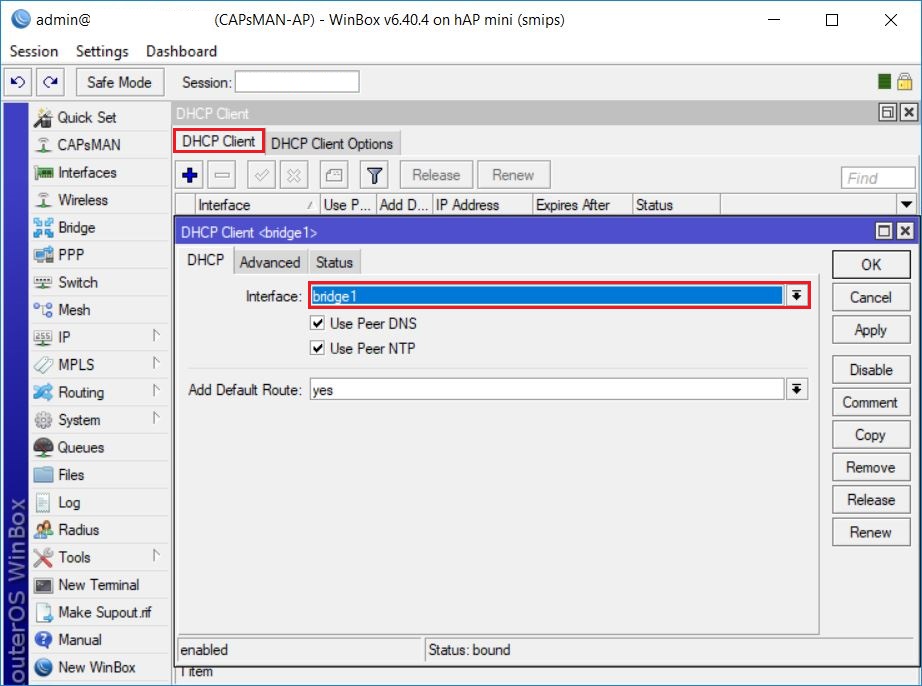922x686 pixels.
Task: Open the Interface dropdown arrow
Action: pos(796,296)
